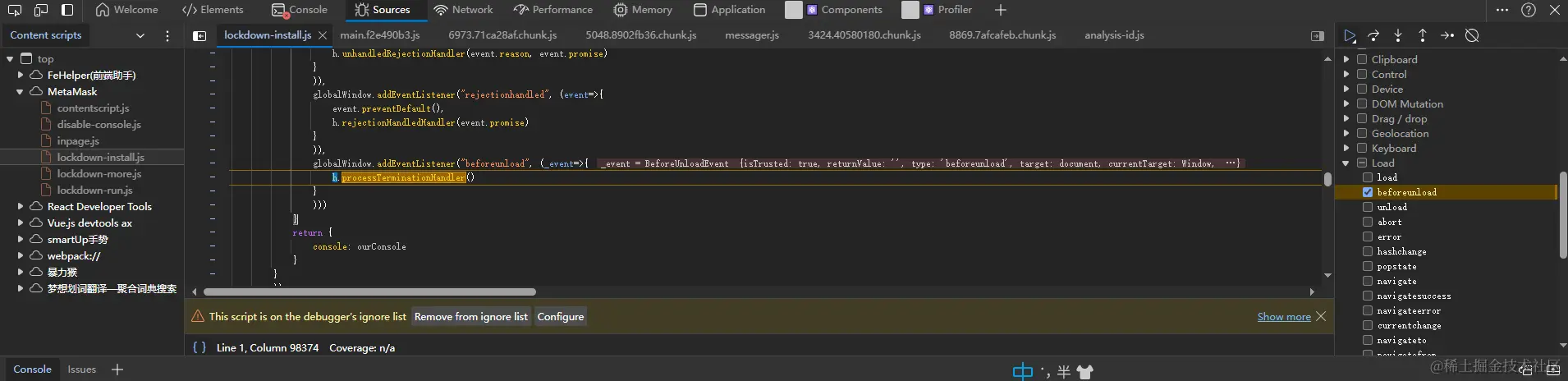Click the IME shirt skin icon
This screenshot has width=1568, height=381.
(1085, 372)
